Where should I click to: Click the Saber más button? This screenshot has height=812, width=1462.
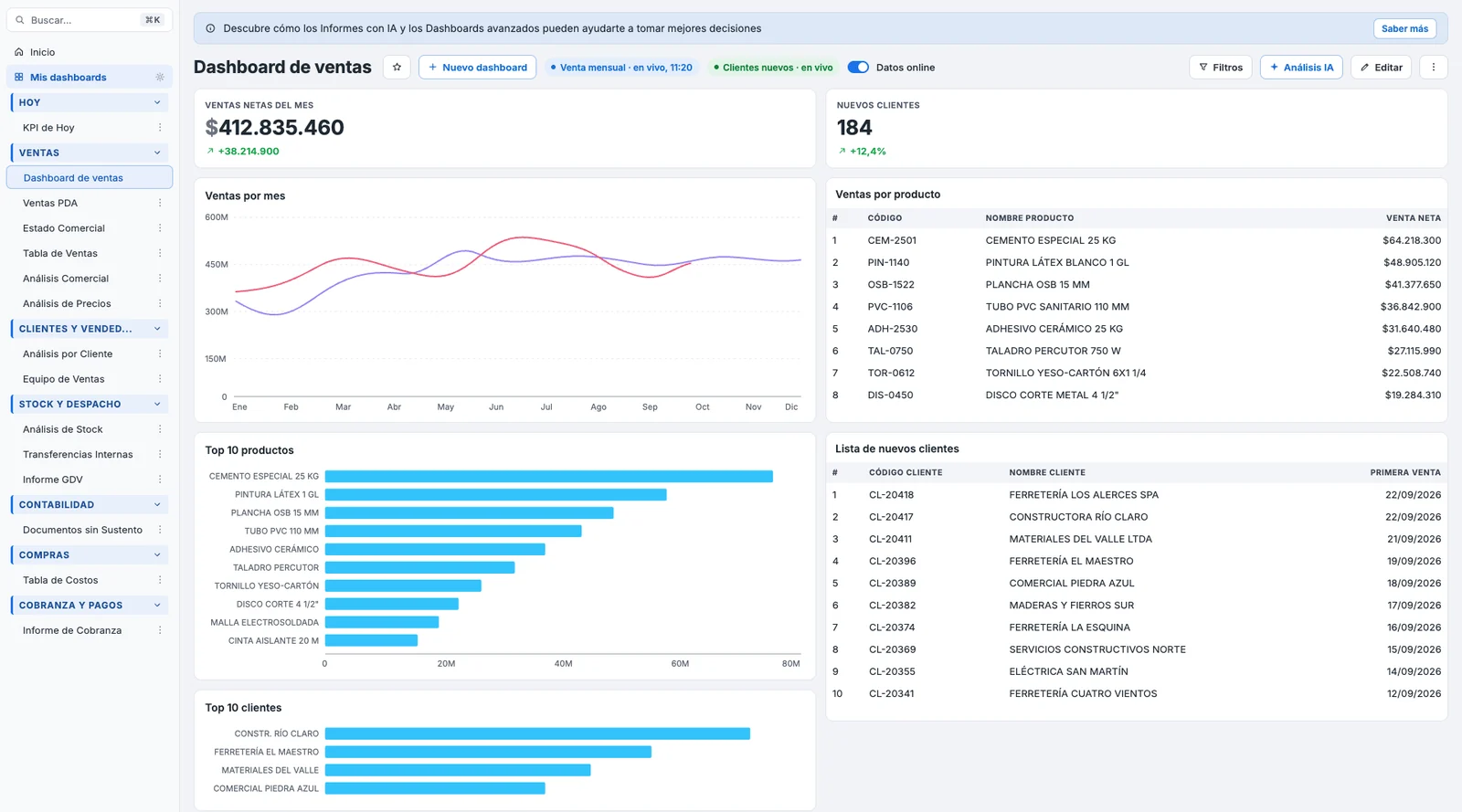[x=1404, y=28]
